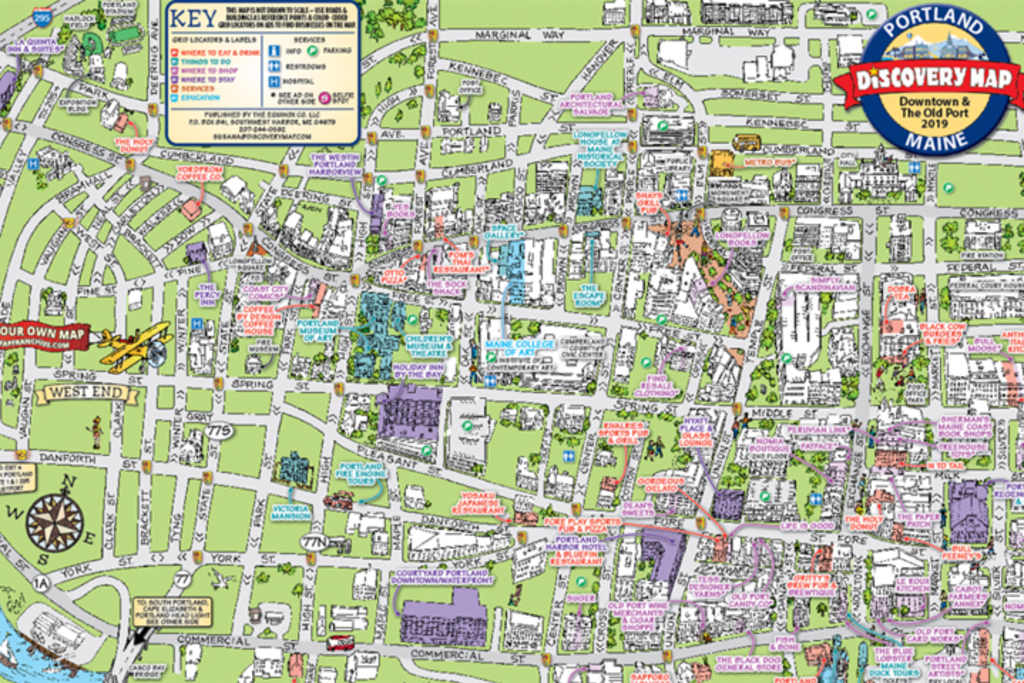Click the Route 1A shield marker
This screenshot has width=1024, height=683.
(42, 583)
